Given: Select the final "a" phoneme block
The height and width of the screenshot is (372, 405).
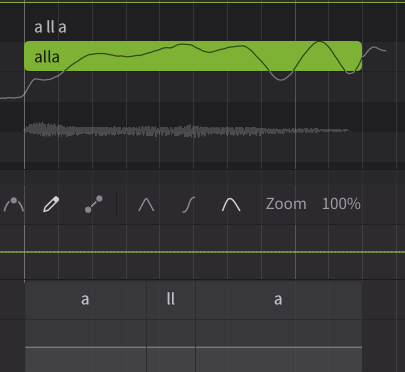Looking at the screenshot, I should [x=279, y=299].
